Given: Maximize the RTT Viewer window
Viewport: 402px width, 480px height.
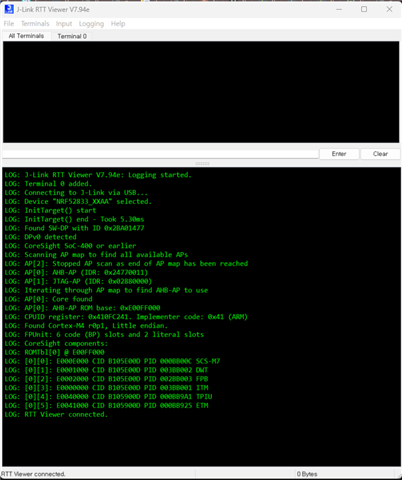Looking at the screenshot, I should 364,9.
